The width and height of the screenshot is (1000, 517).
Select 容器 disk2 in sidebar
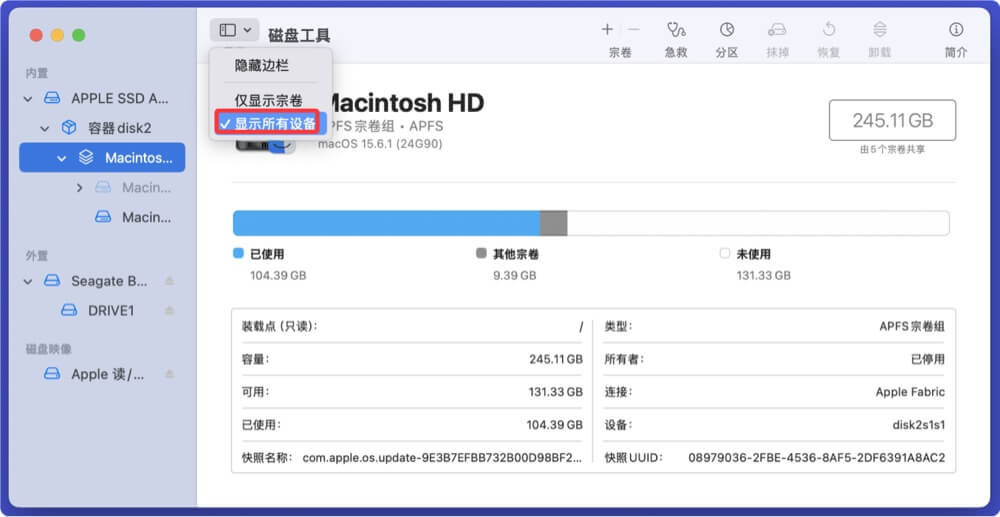coord(102,128)
